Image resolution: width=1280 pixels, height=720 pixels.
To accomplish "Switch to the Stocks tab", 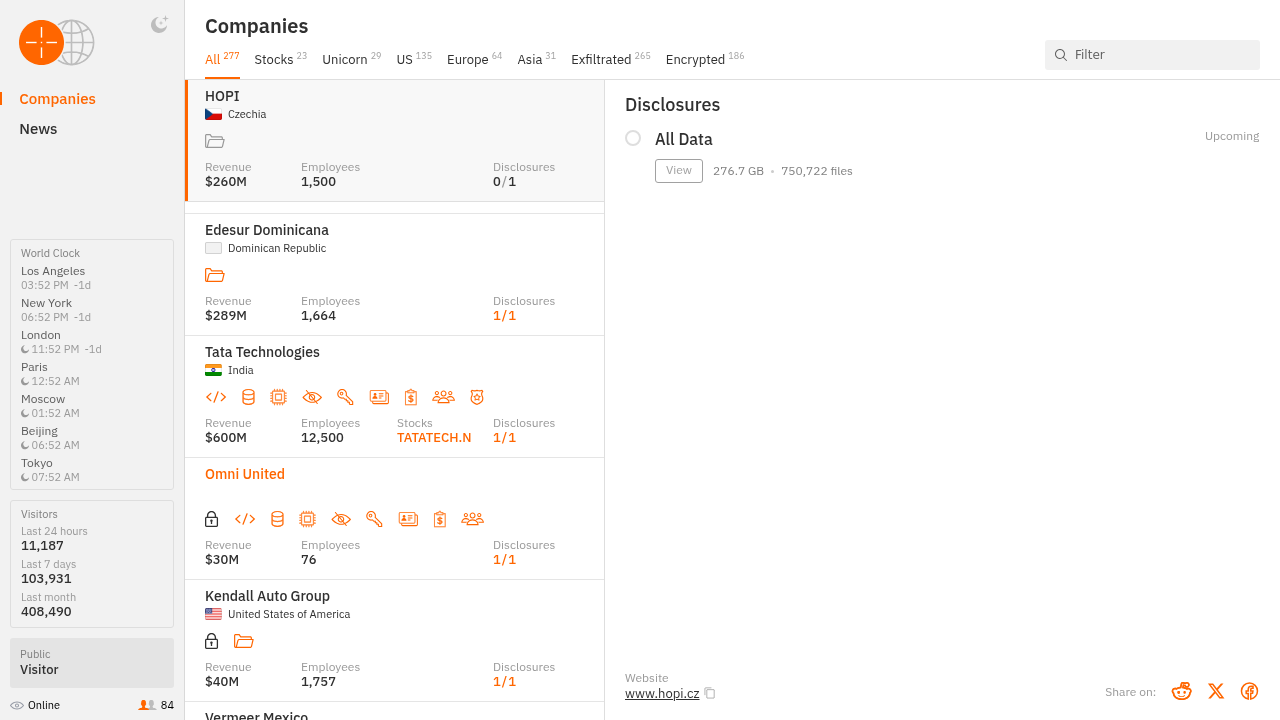I will 281,59.
